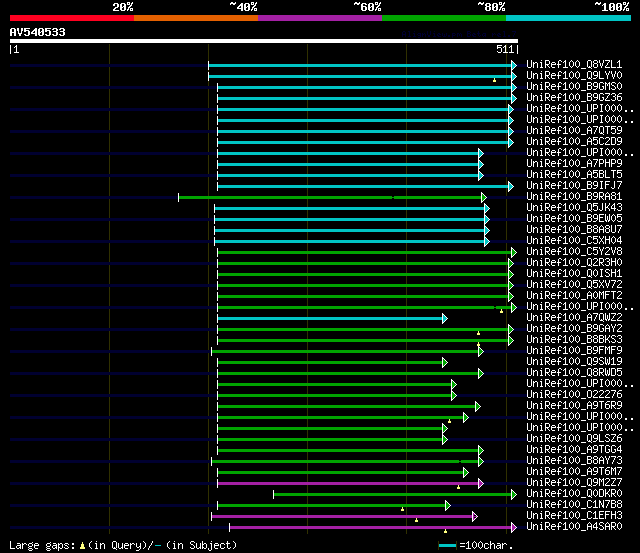
Task: Click the purple arrowhead of the C1EFH3 hit
Action: click(x=475, y=517)
